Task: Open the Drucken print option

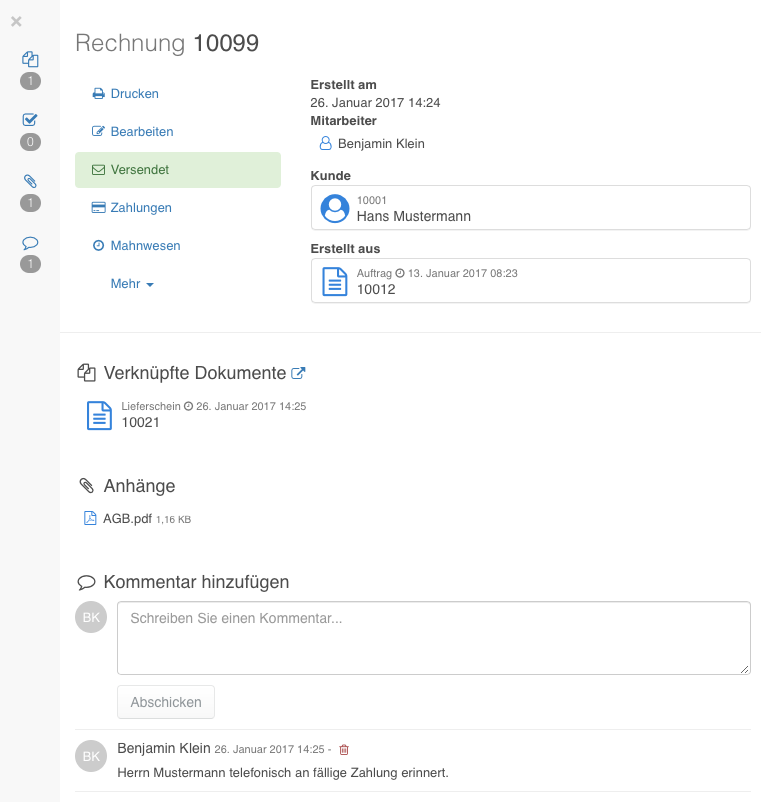Action: 125,94
